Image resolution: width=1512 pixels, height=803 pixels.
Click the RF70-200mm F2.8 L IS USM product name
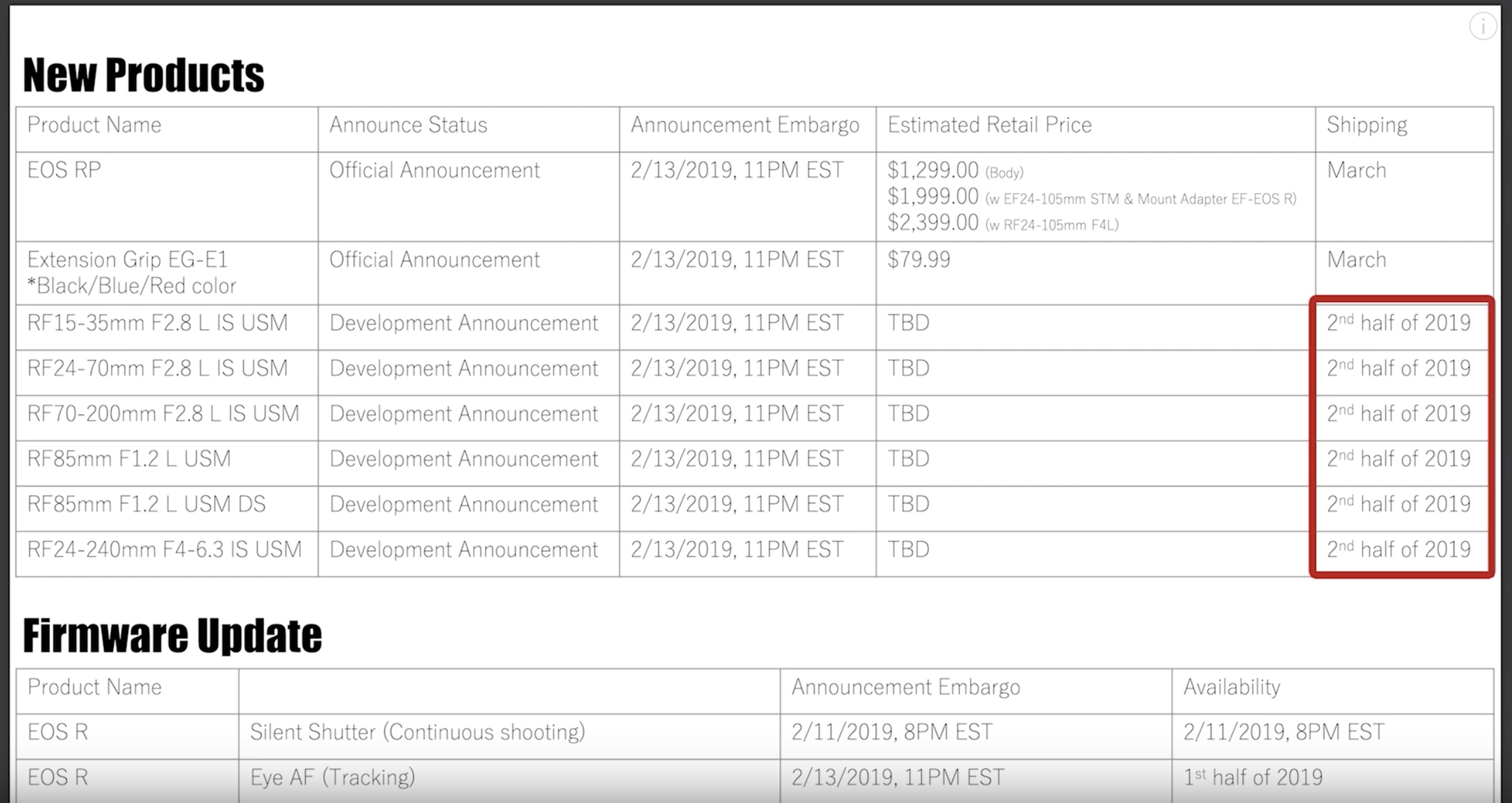[x=163, y=414]
